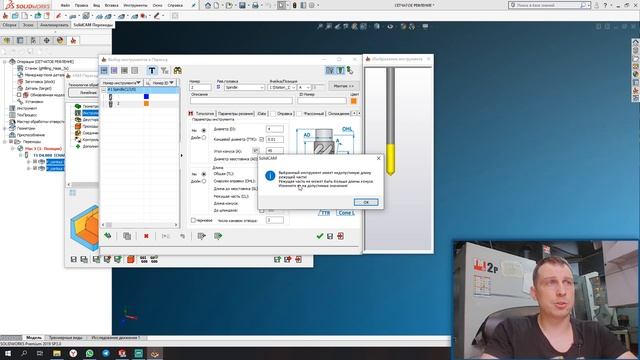Click the taskbar search icon
Viewport: 640px width, 360px height.
[x=24, y=353]
